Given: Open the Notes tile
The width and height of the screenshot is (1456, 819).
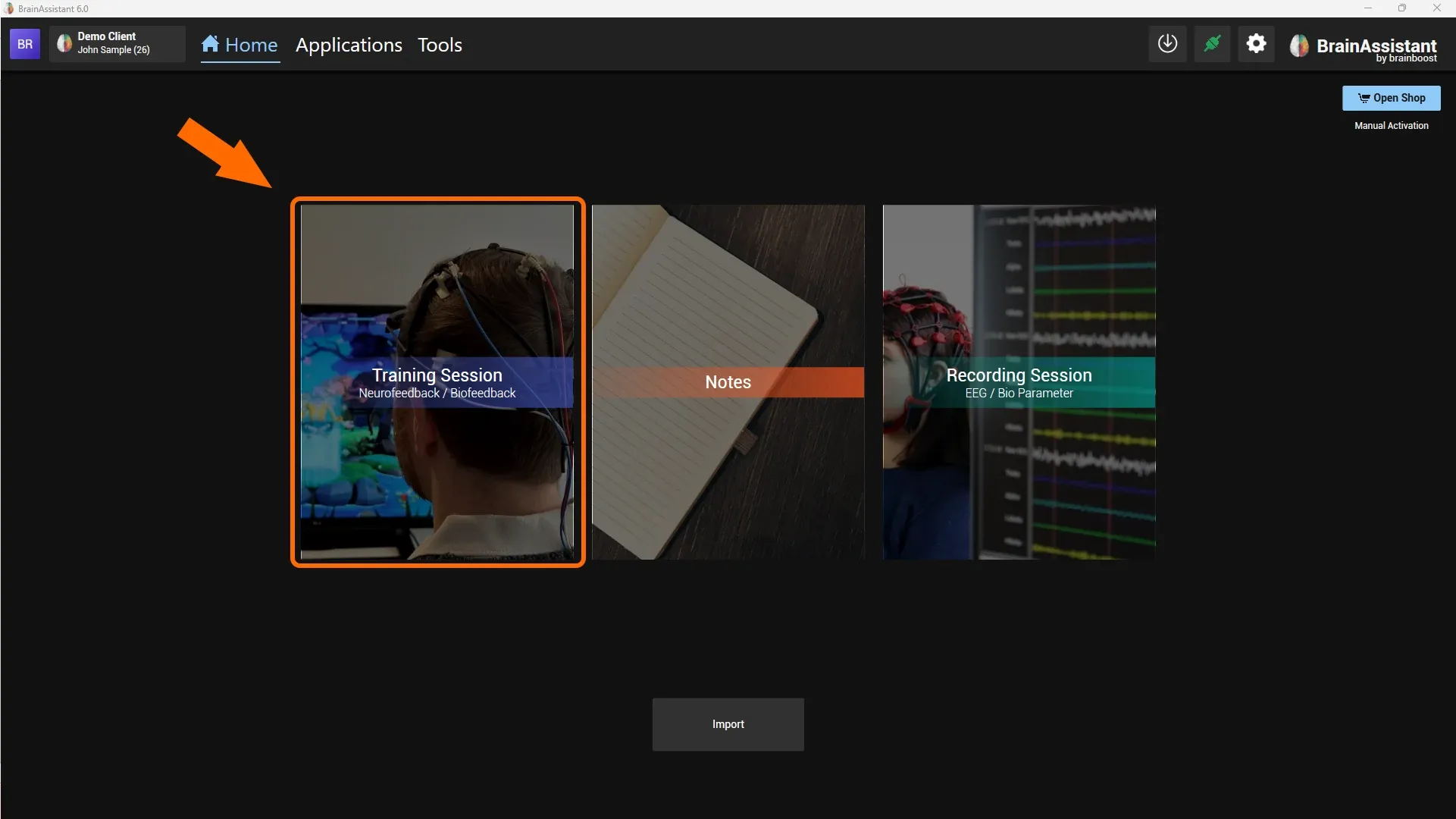Looking at the screenshot, I should tap(728, 382).
